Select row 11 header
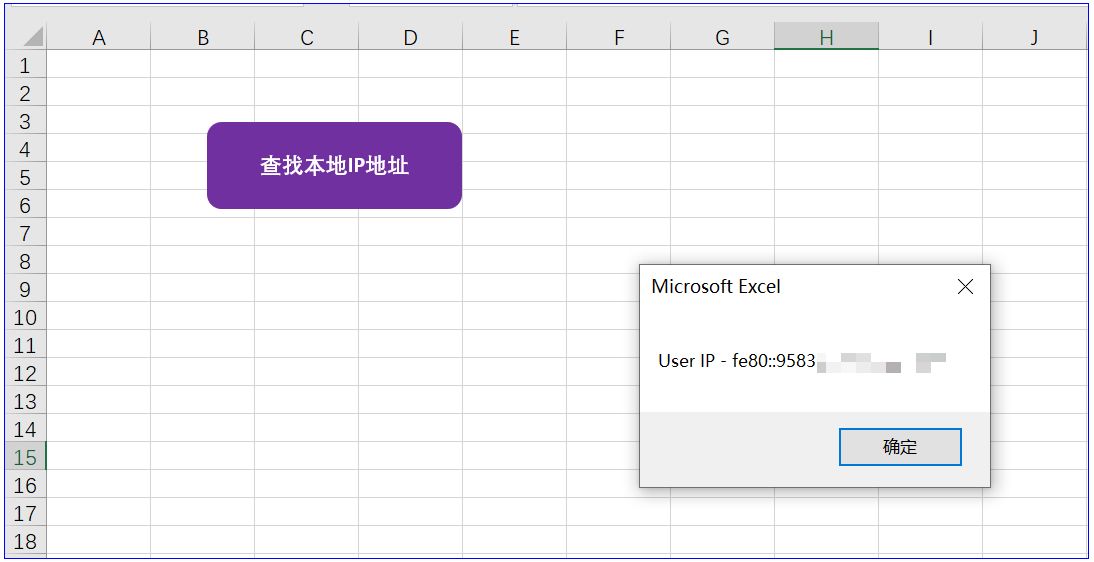The width and height of the screenshot is (1094, 562). (x=26, y=344)
